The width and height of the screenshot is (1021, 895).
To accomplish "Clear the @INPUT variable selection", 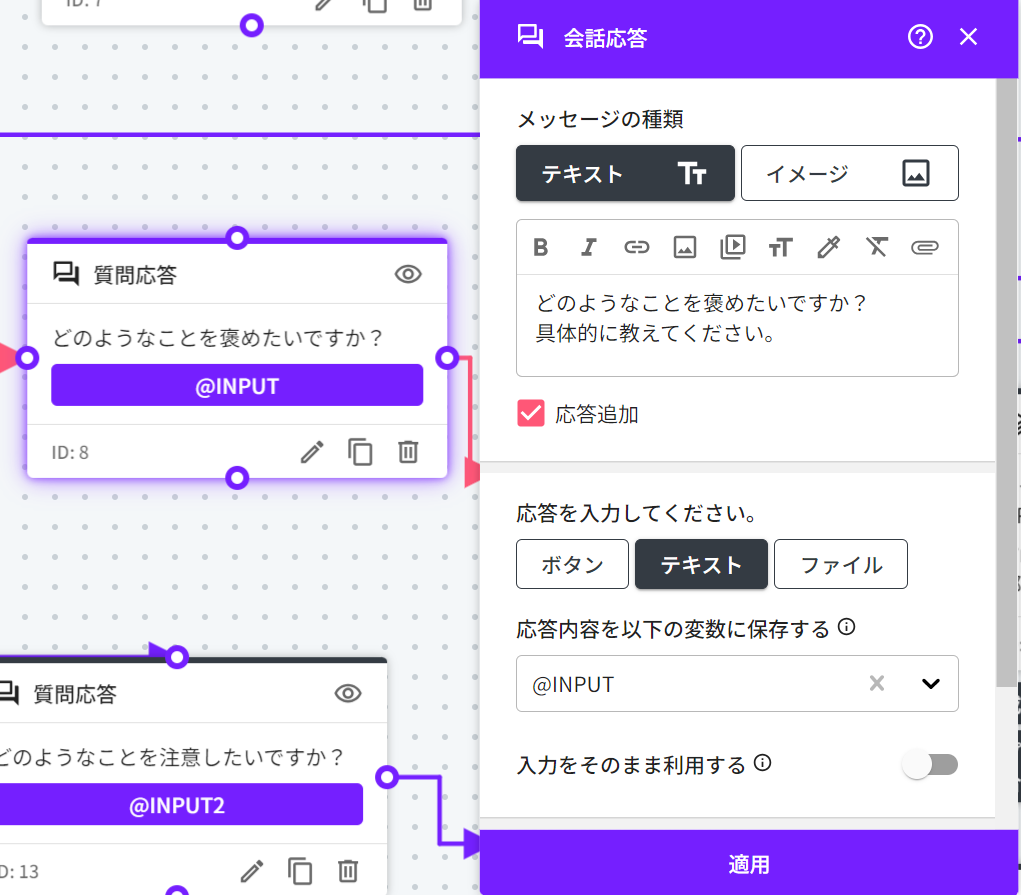I will 877,684.
